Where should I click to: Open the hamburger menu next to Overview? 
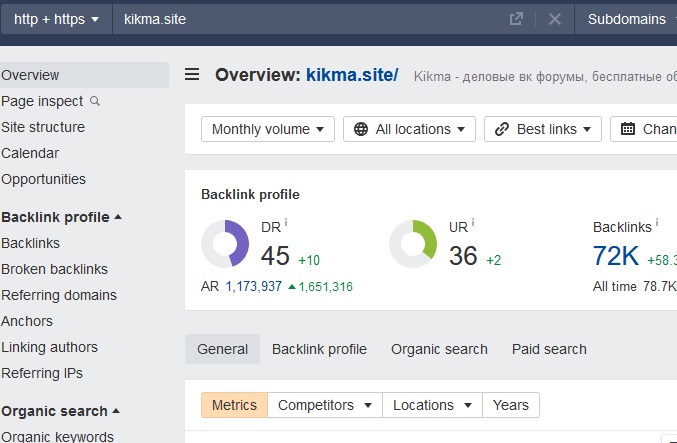click(192, 74)
